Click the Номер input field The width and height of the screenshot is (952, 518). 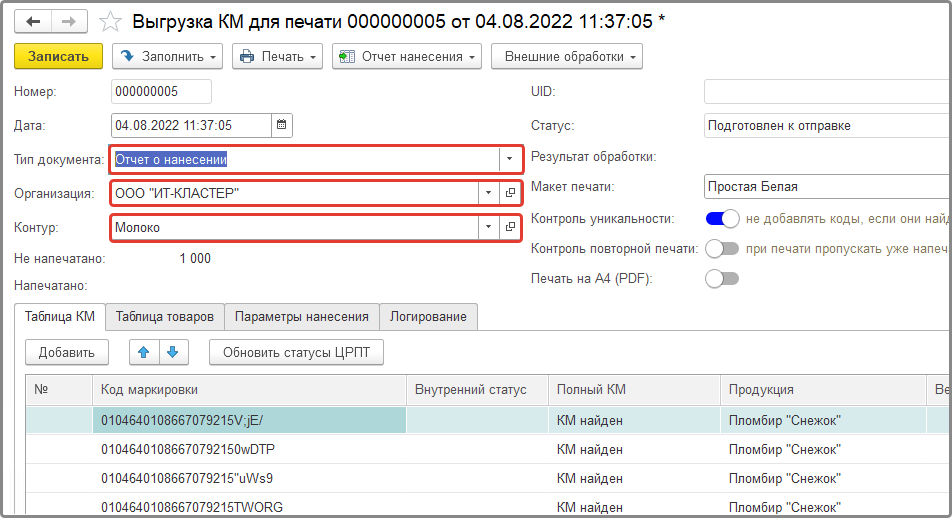point(162,92)
